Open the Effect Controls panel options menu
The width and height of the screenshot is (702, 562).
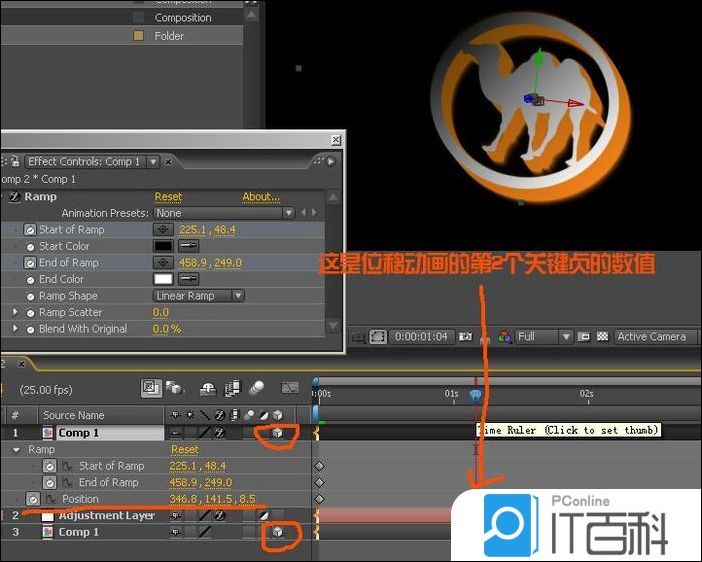pos(330,161)
